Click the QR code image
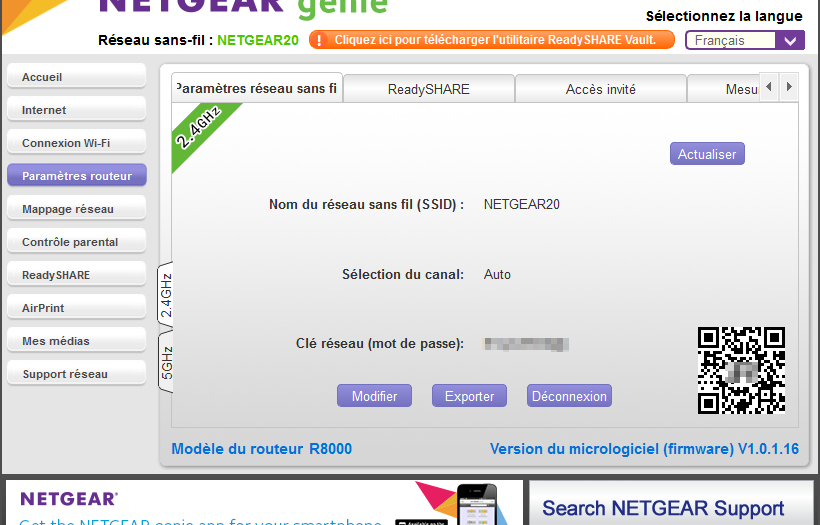 741,370
